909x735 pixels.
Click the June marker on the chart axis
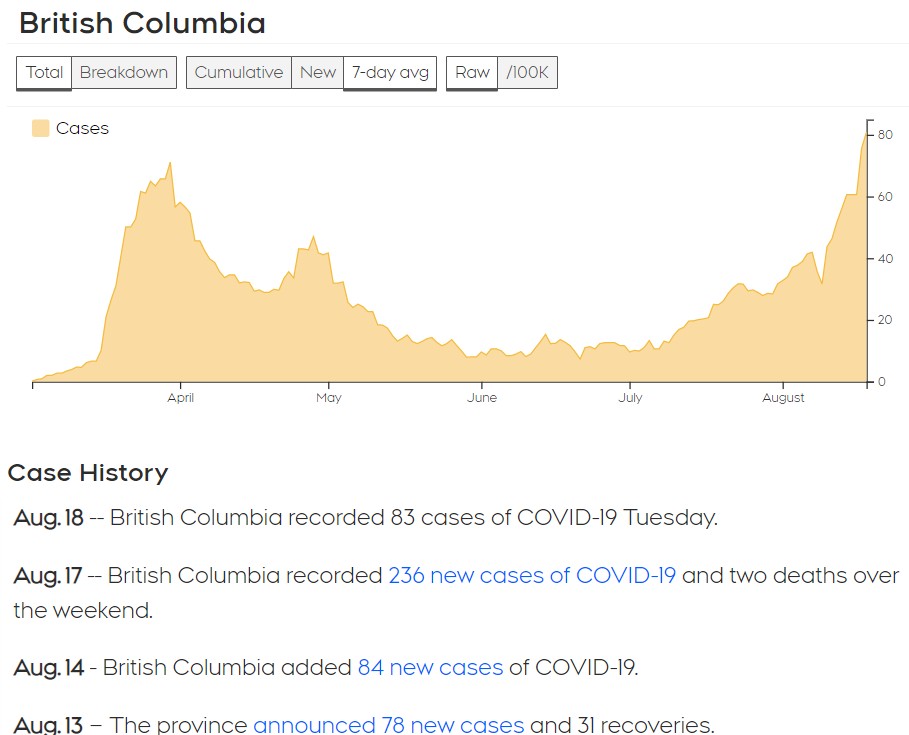point(482,398)
